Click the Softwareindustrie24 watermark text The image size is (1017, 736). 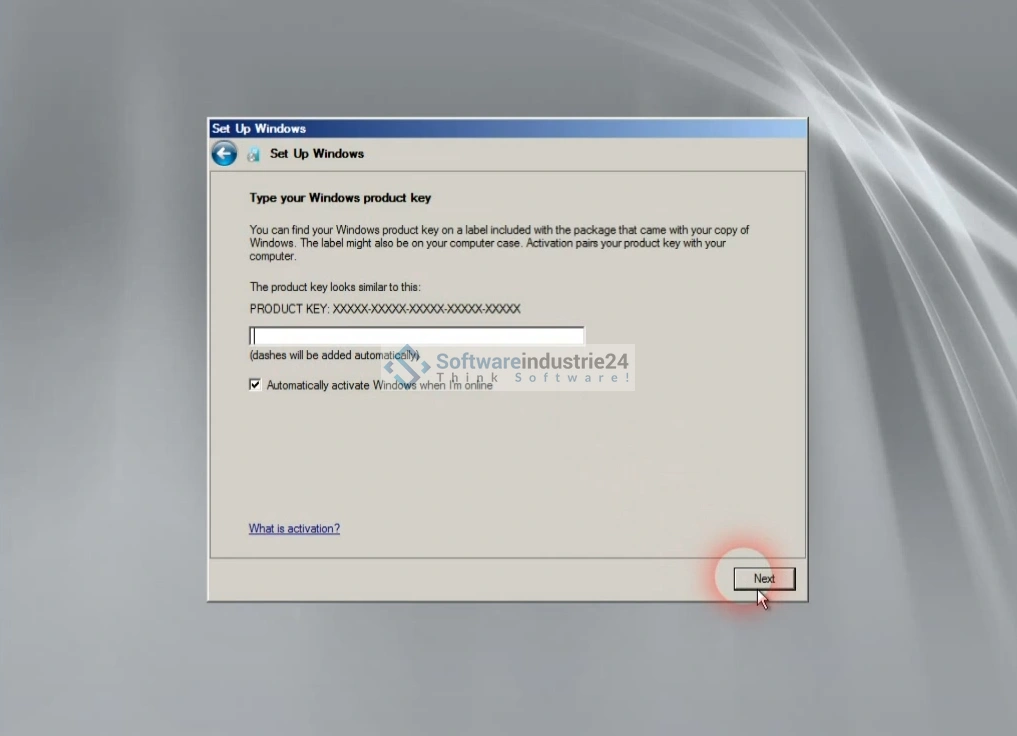(x=532, y=361)
